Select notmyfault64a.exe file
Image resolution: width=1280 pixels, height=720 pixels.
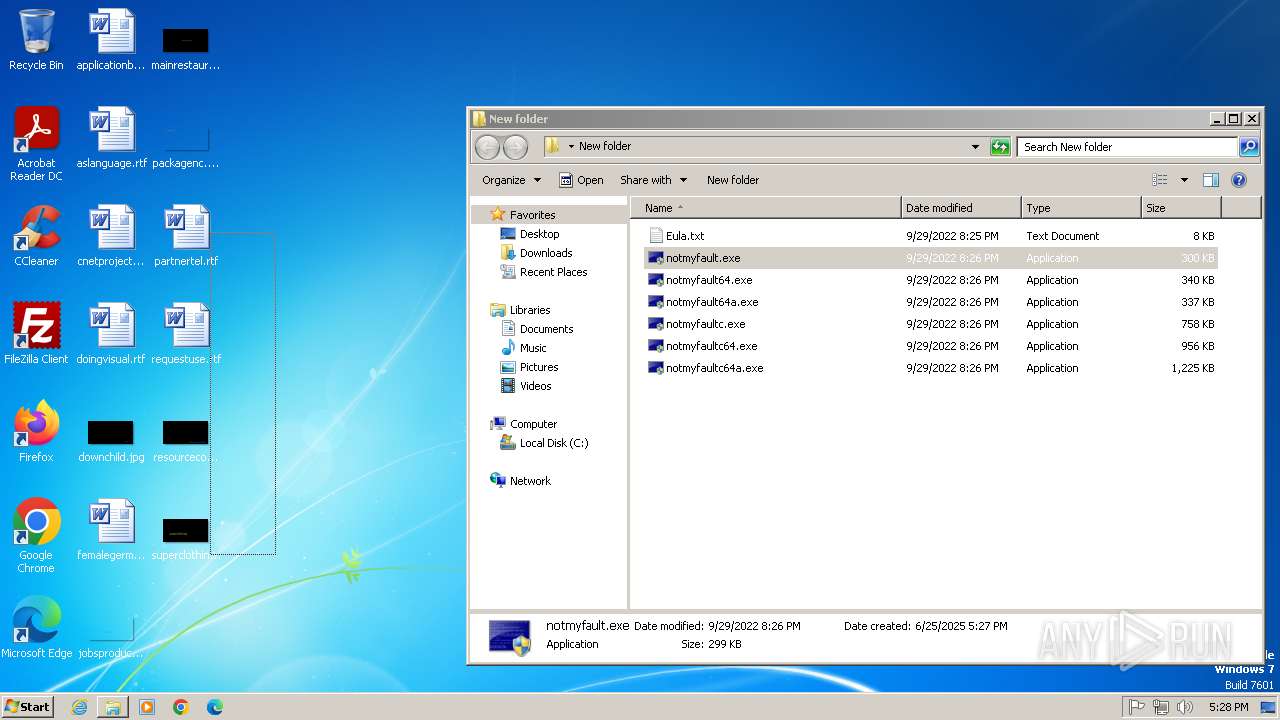930,302
